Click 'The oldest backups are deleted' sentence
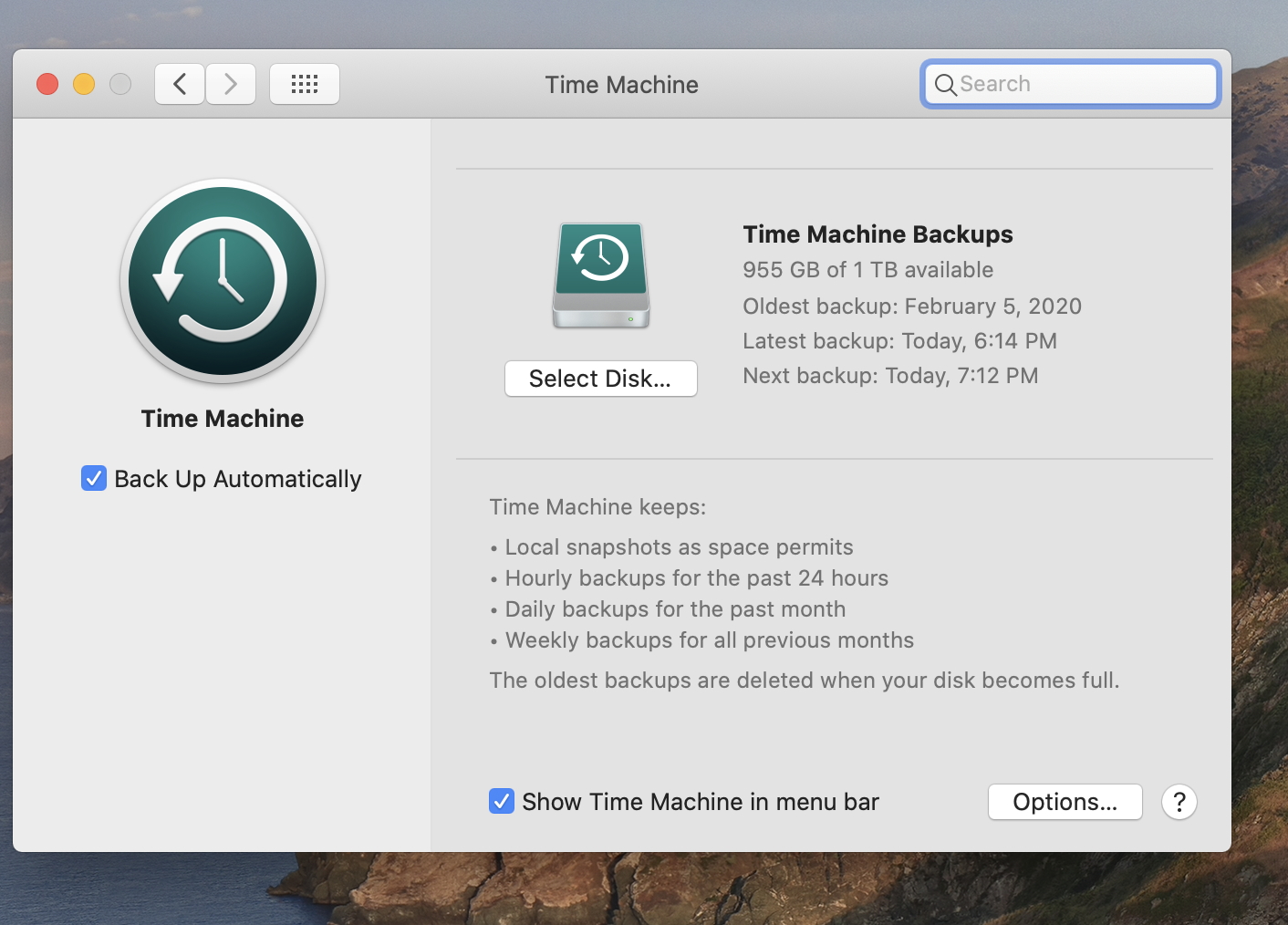Viewport: 1288px width, 925px height. point(805,681)
